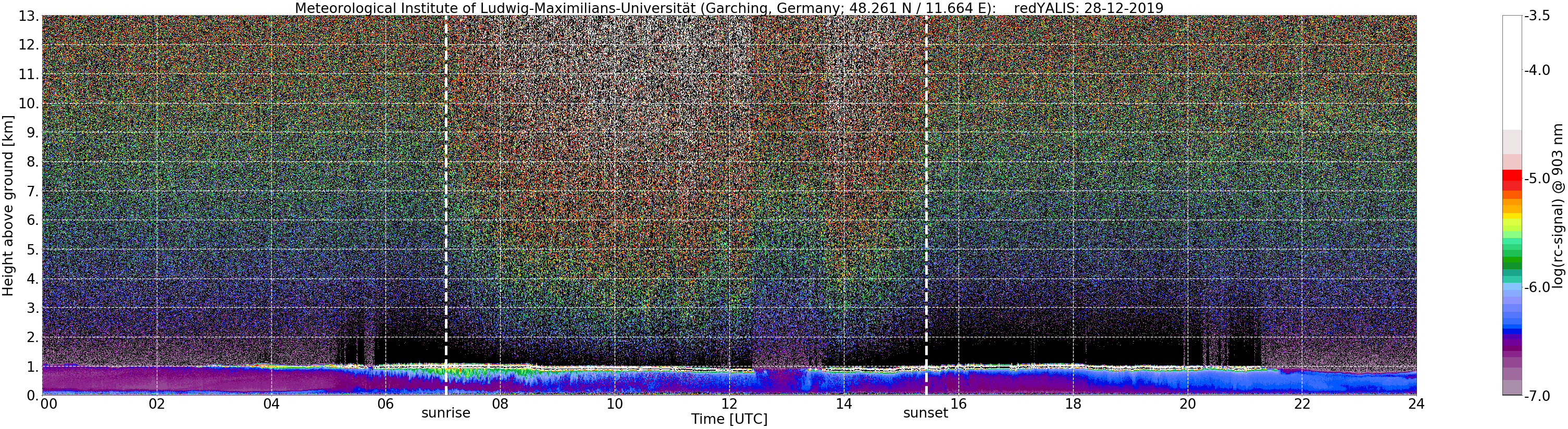
Task: Click the '7.' height axis tick label
Action: pyautogui.click(x=33, y=191)
